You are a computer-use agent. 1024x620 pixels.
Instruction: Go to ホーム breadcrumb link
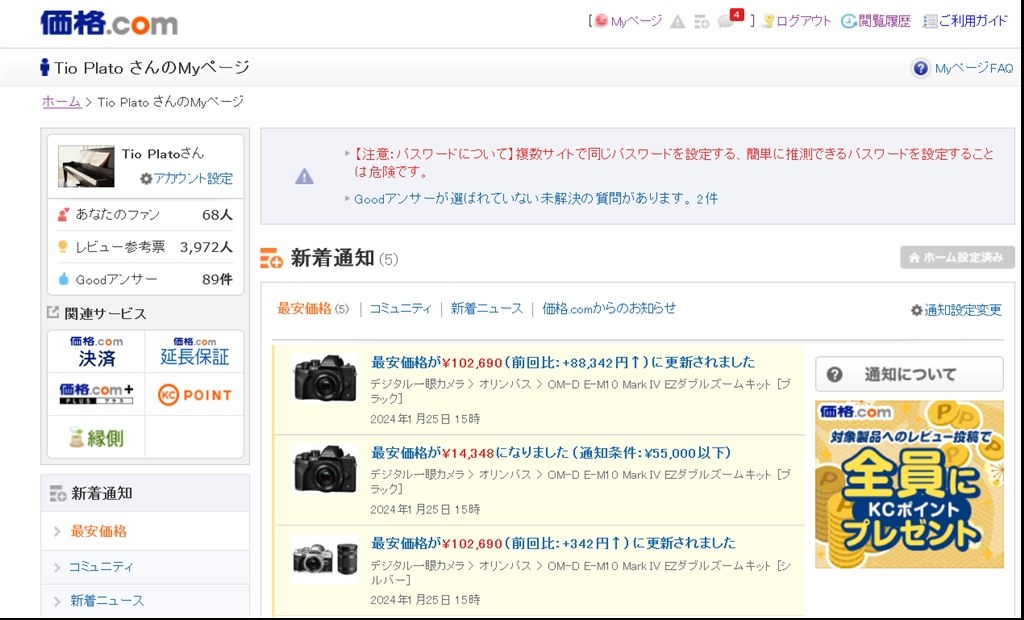61,101
